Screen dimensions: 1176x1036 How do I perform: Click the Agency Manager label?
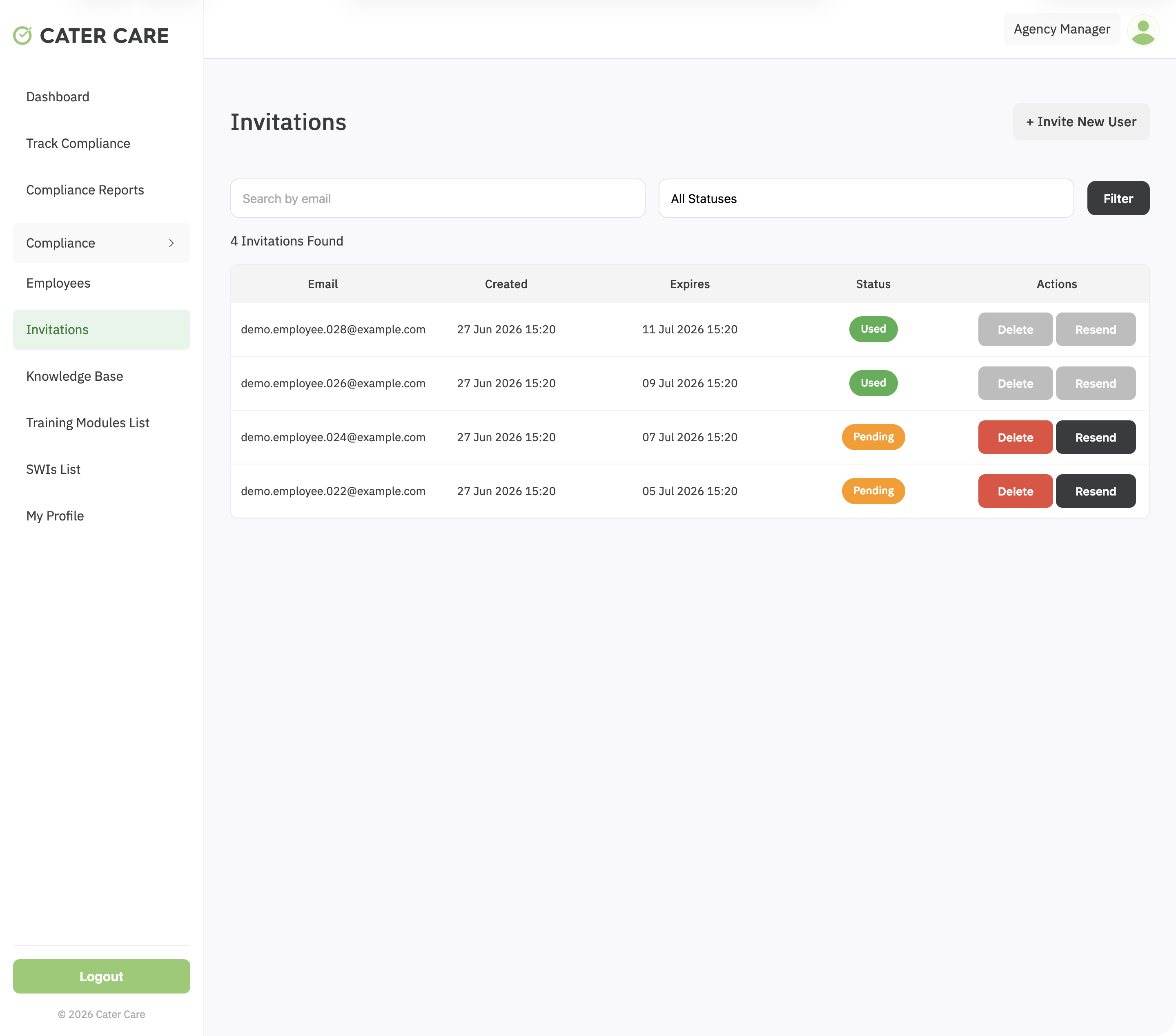1062,29
